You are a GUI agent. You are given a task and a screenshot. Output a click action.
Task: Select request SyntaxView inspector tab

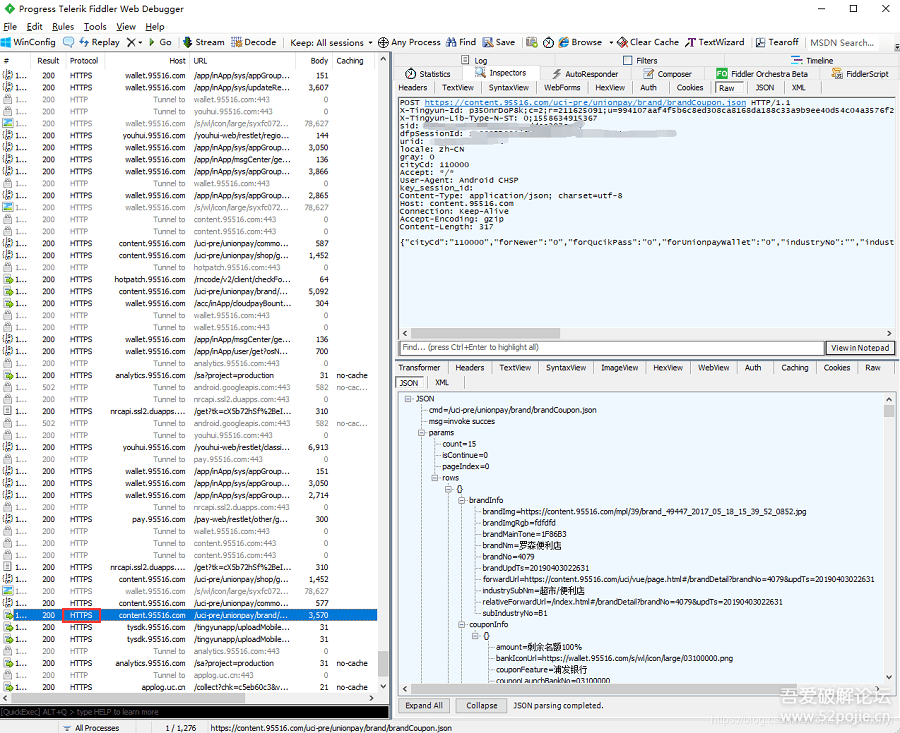coord(509,88)
